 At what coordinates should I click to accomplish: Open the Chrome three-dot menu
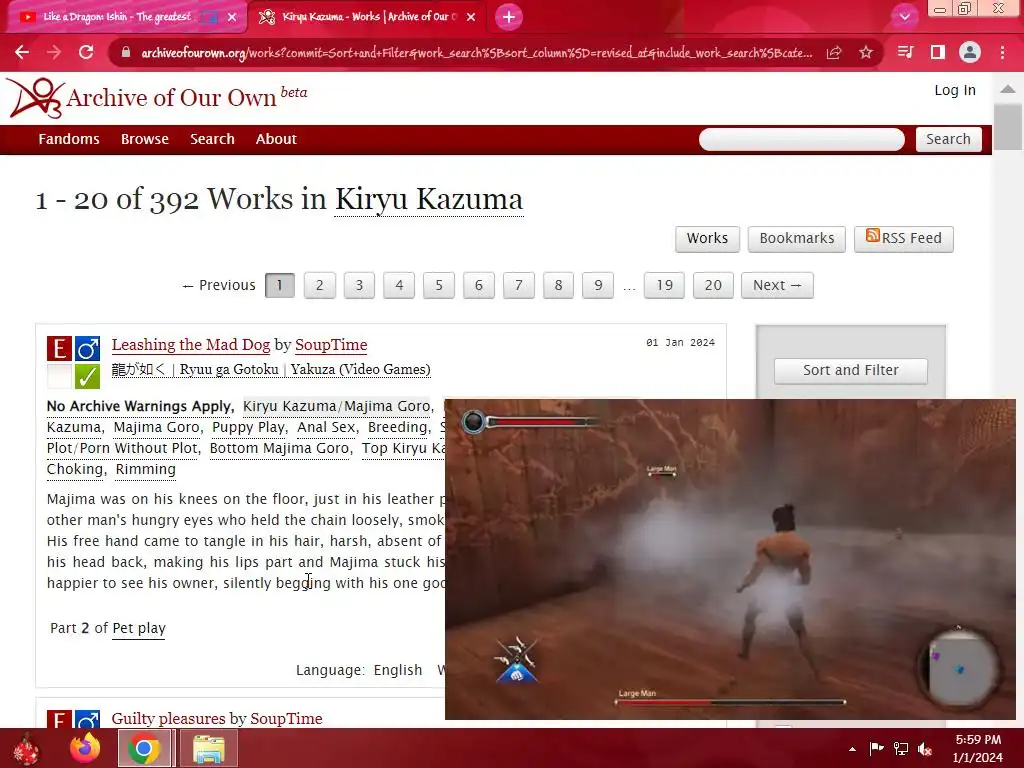coord(1002,52)
